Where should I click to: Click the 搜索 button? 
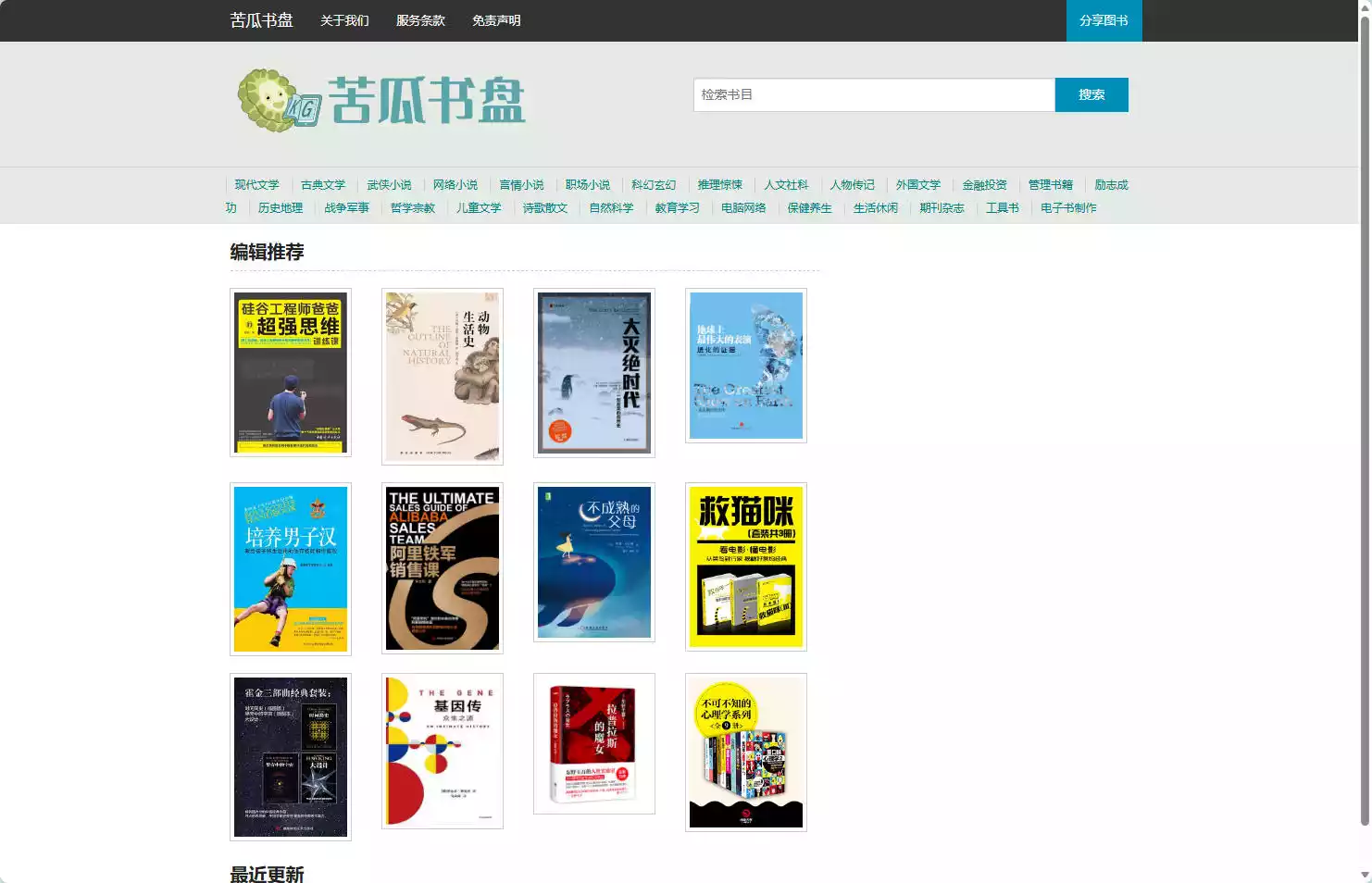click(x=1091, y=94)
